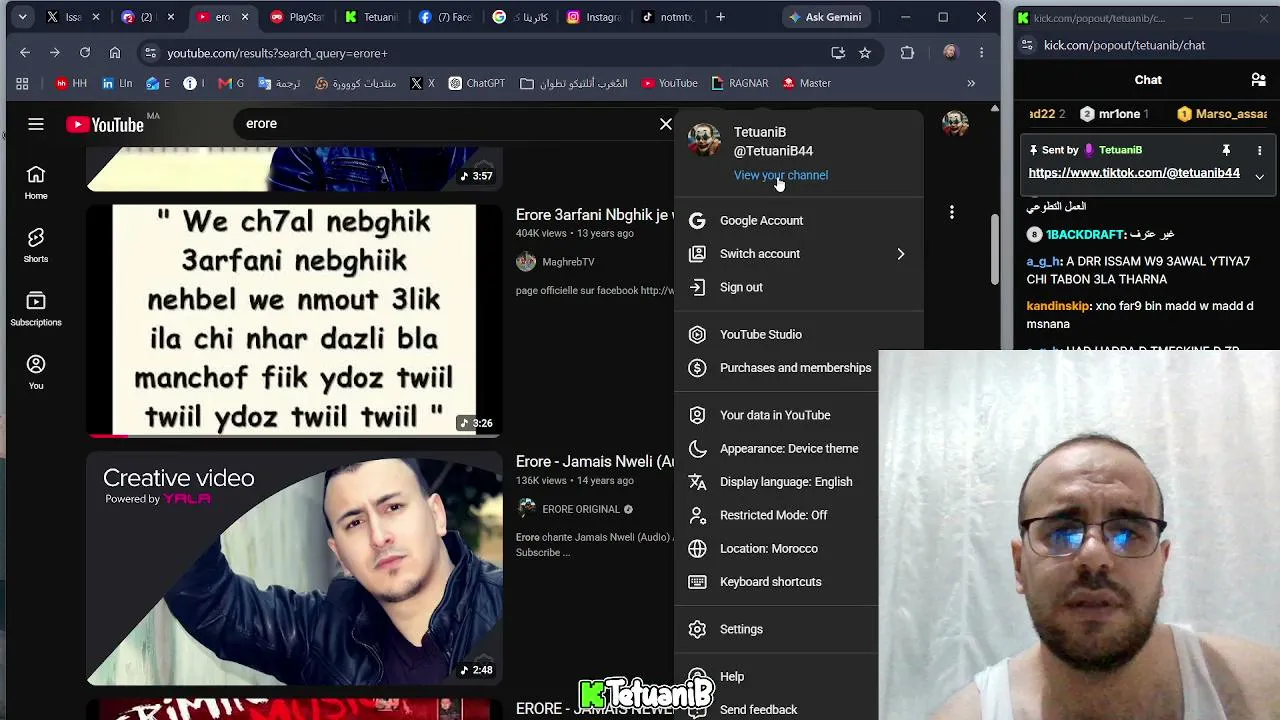Open the Kick chat users icon

[1259, 80]
